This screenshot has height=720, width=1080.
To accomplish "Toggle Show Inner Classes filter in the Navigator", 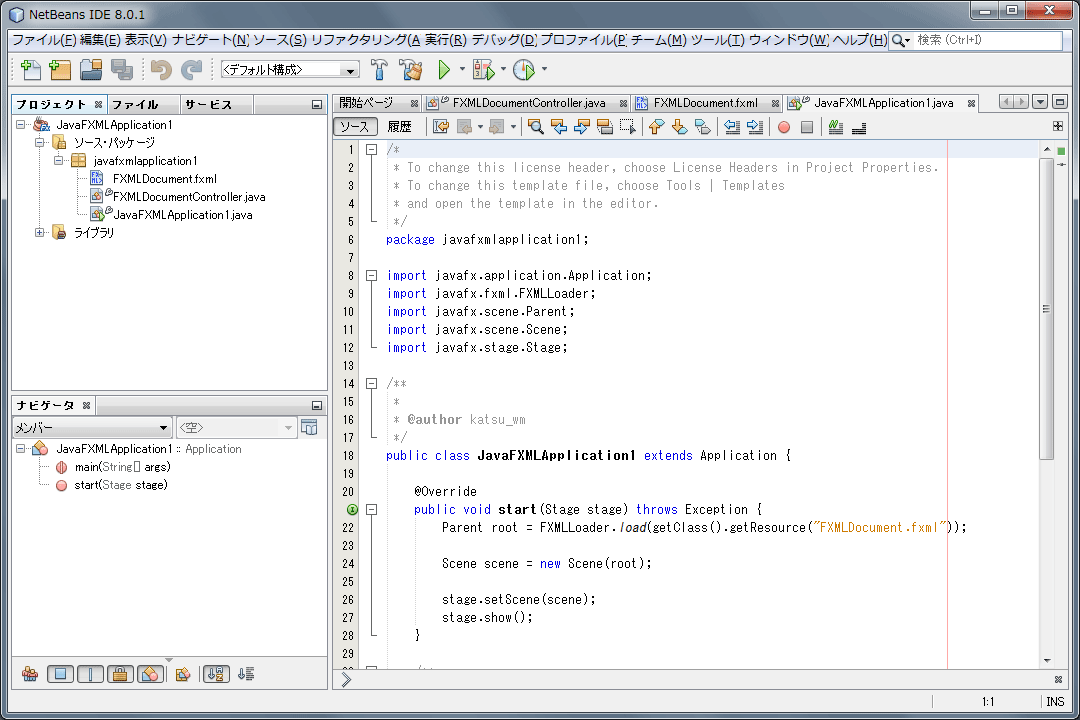I will click(150, 674).
